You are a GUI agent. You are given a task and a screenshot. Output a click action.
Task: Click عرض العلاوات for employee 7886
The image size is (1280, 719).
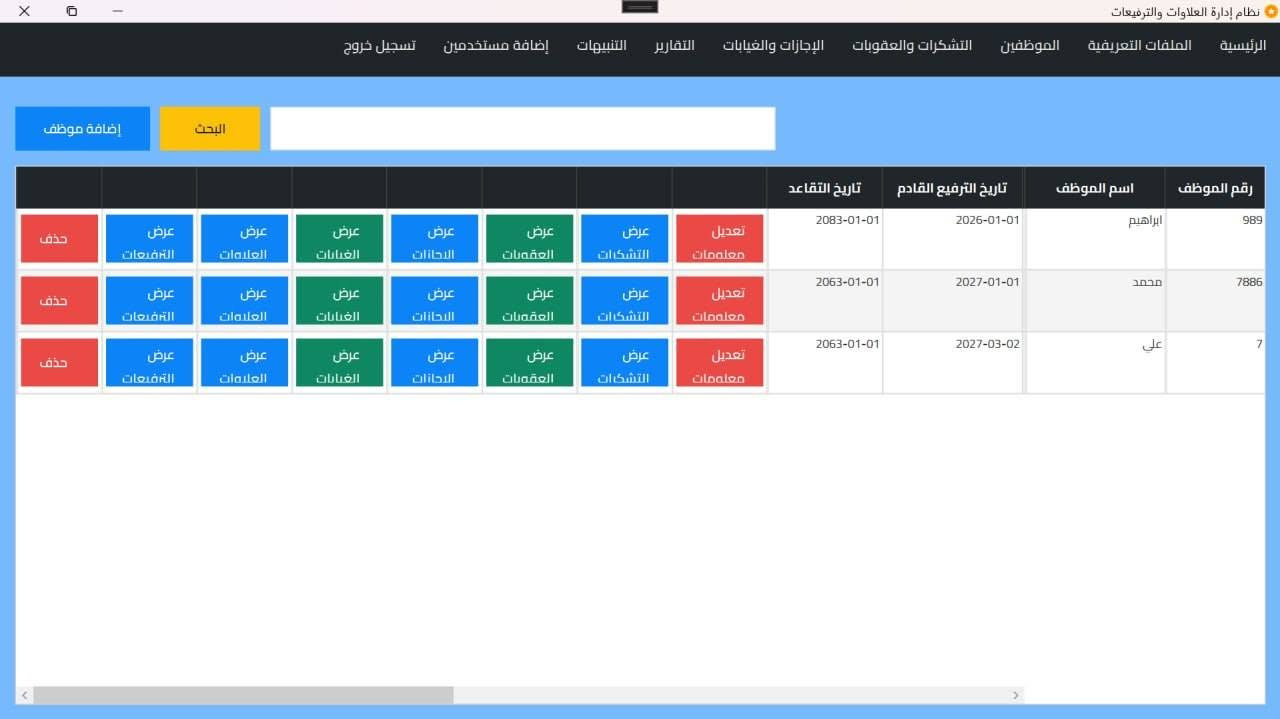point(245,301)
